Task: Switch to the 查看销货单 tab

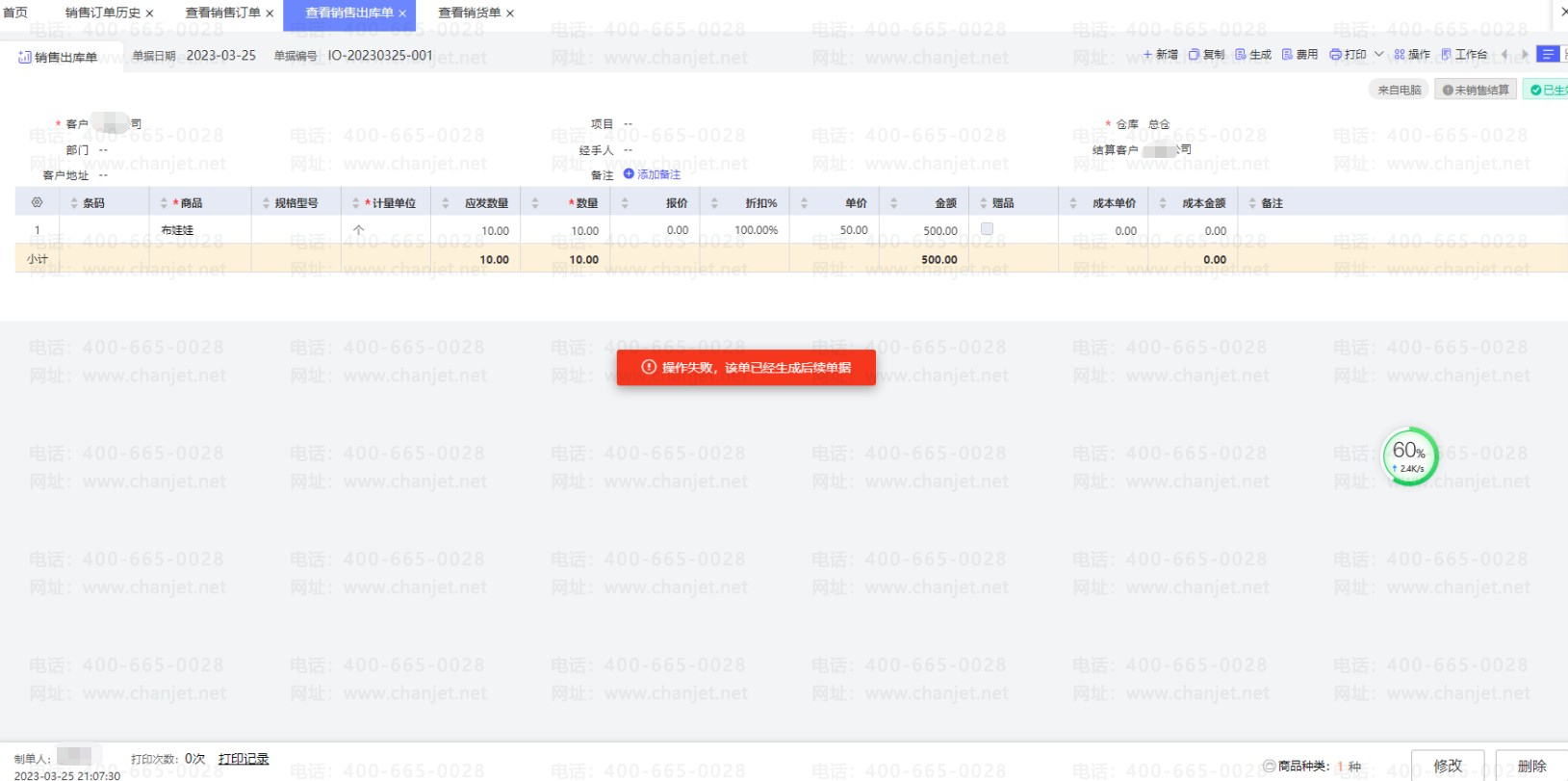Action: 470,13
